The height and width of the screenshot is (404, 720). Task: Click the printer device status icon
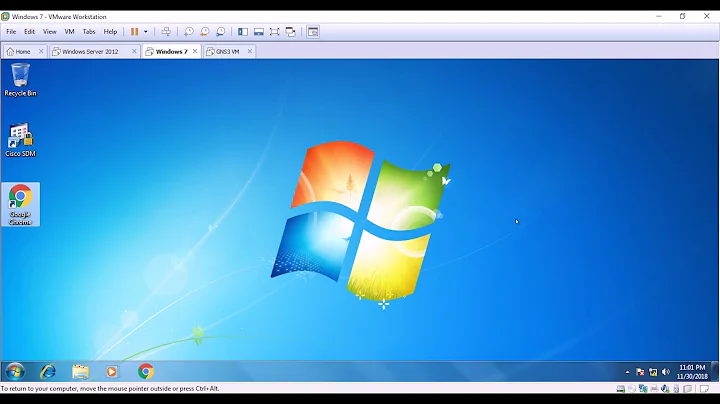pos(654,389)
